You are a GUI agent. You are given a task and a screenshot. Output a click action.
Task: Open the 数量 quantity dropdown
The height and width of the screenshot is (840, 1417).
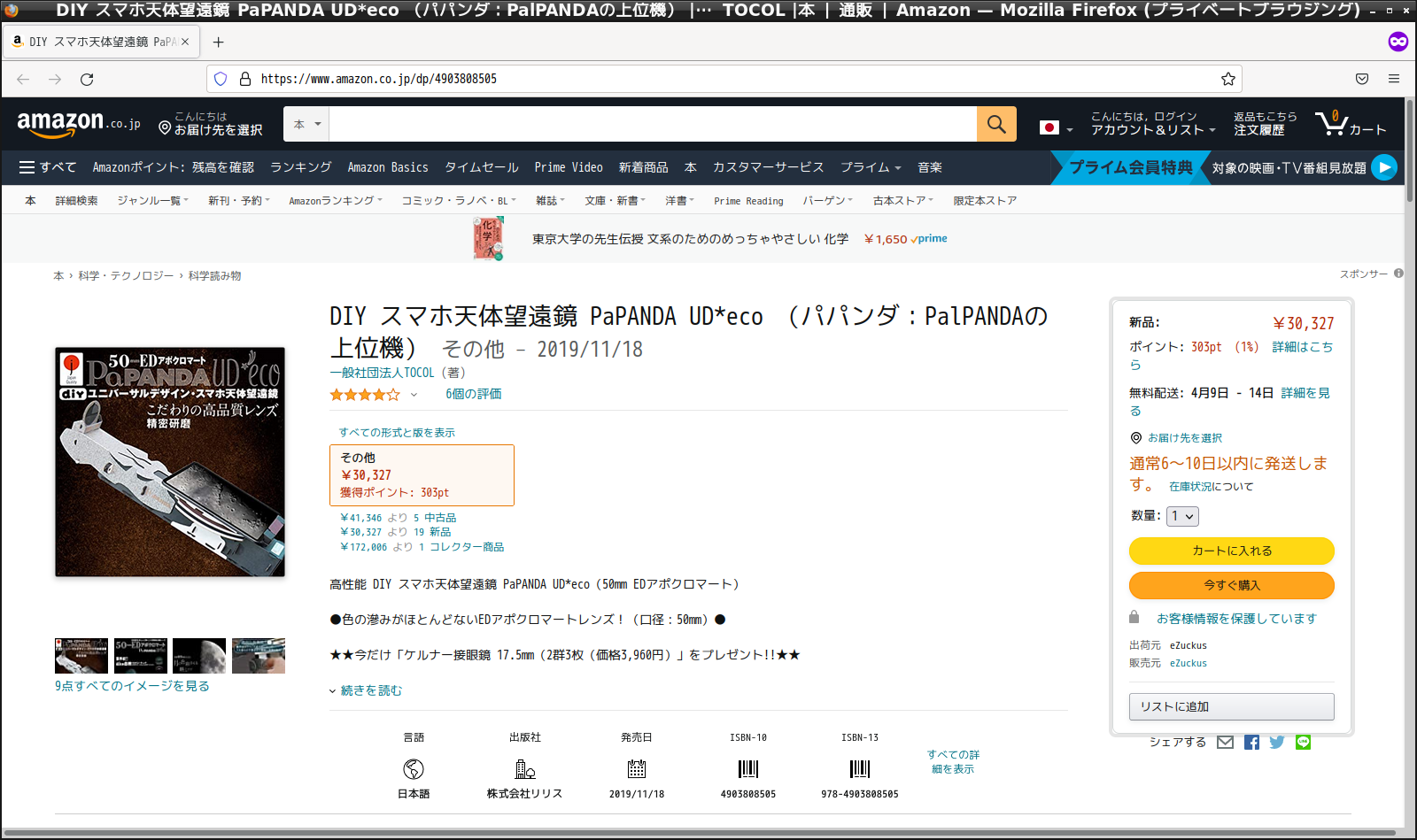[x=1182, y=516]
